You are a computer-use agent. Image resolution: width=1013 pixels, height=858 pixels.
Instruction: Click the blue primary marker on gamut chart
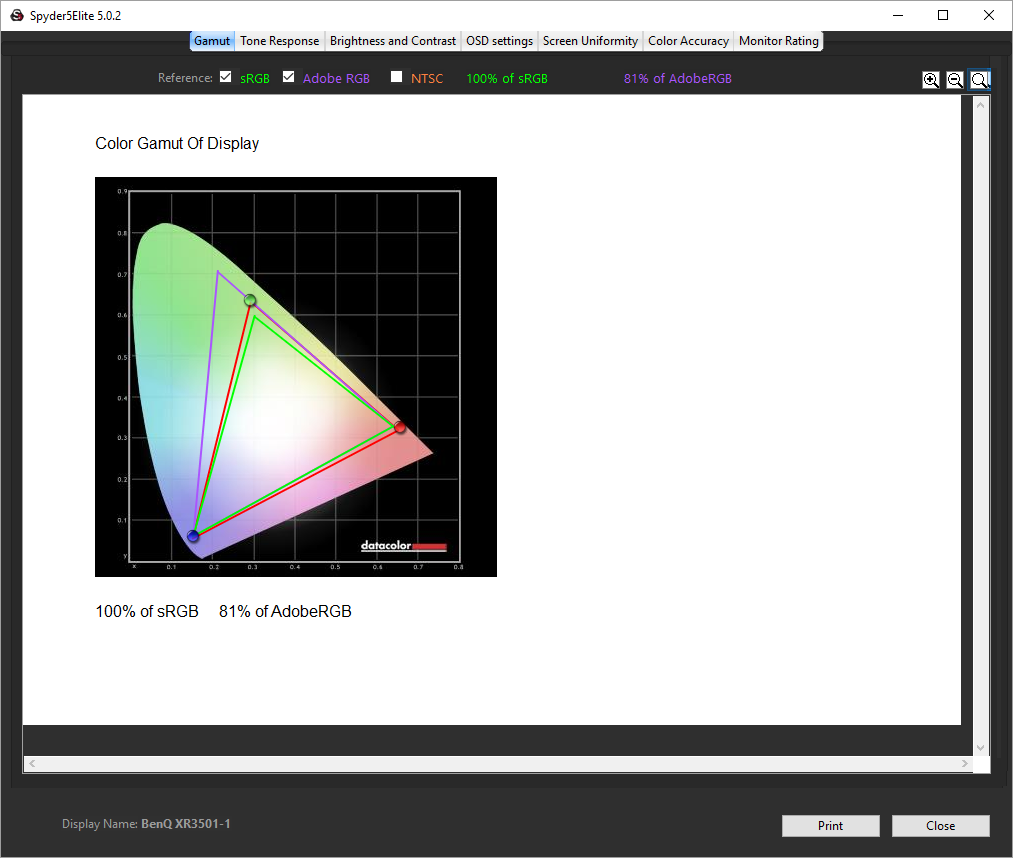[193, 537]
